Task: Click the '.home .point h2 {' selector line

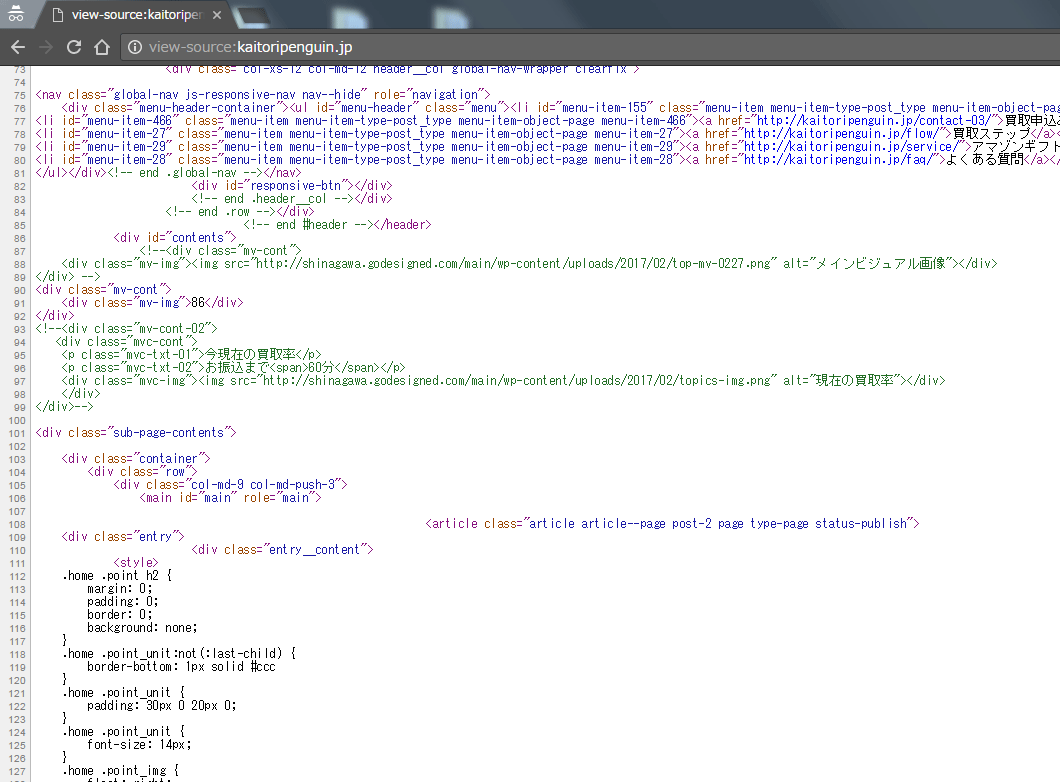Action: [117, 576]
